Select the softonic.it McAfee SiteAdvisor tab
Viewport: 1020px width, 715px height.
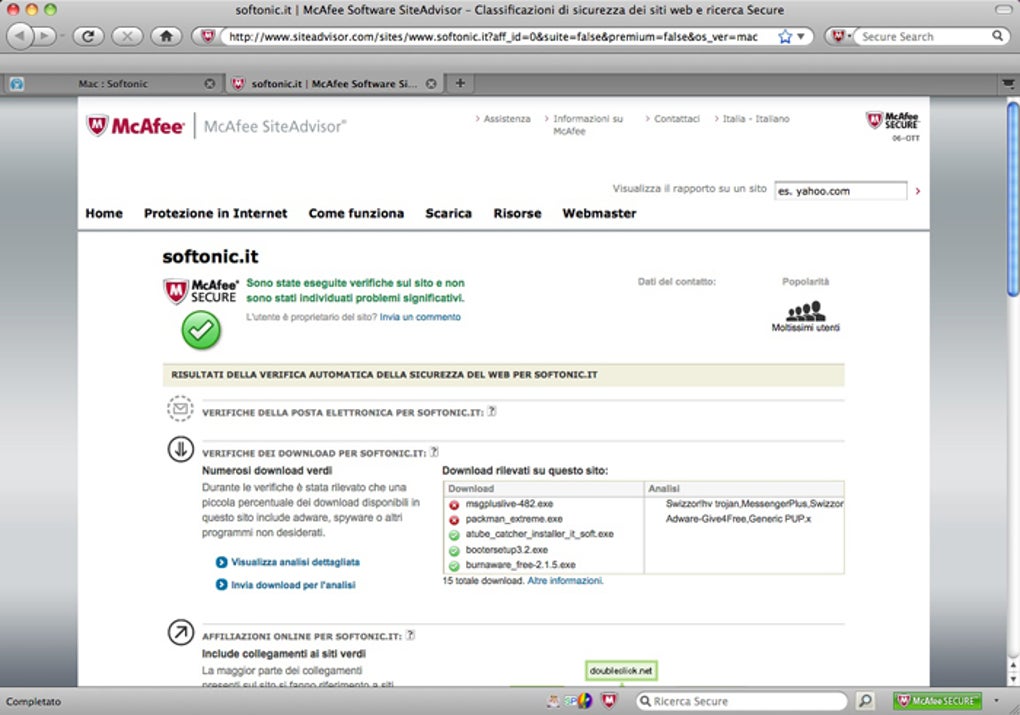pyautogui.click(x=334, y=84)
